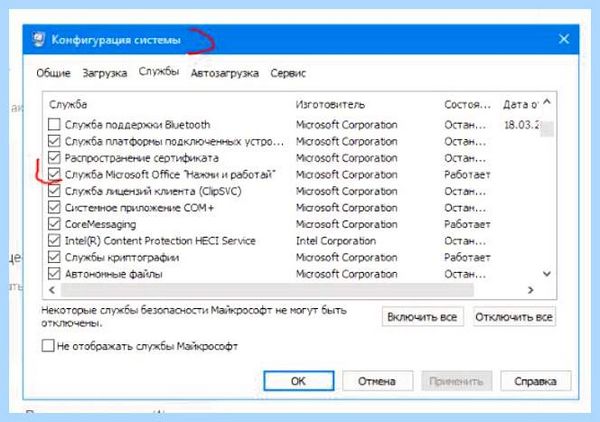
Task: Uncheck Служба Microsoft Office Нажми и работай
Action: [x=54, y=174]
